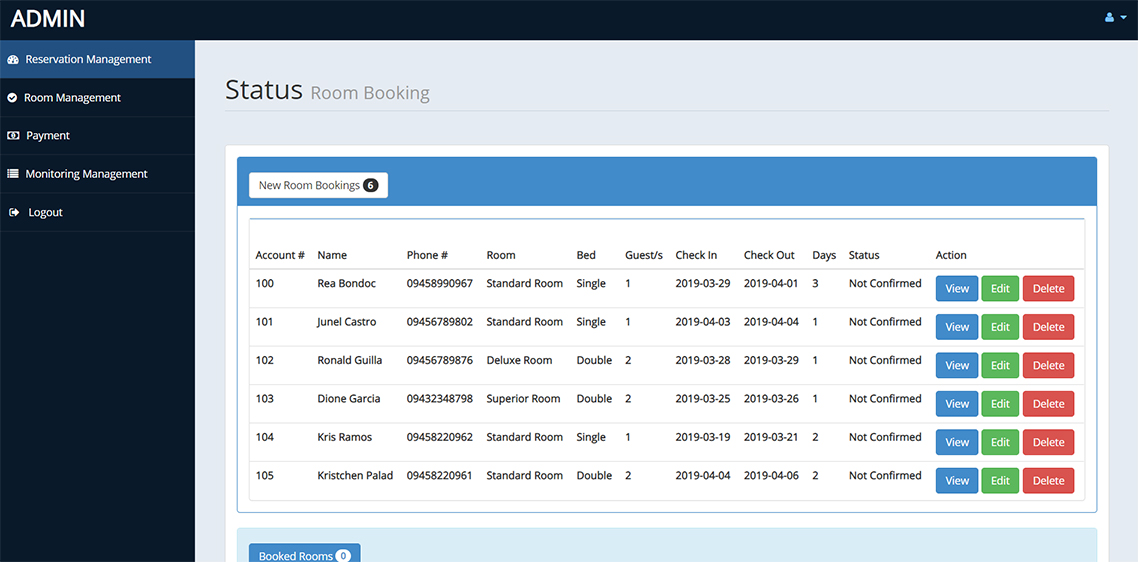Screen dimensions: 1138x562
Task: Edit booking for Kristchen Palad
Action: (x=1000, y=481)
